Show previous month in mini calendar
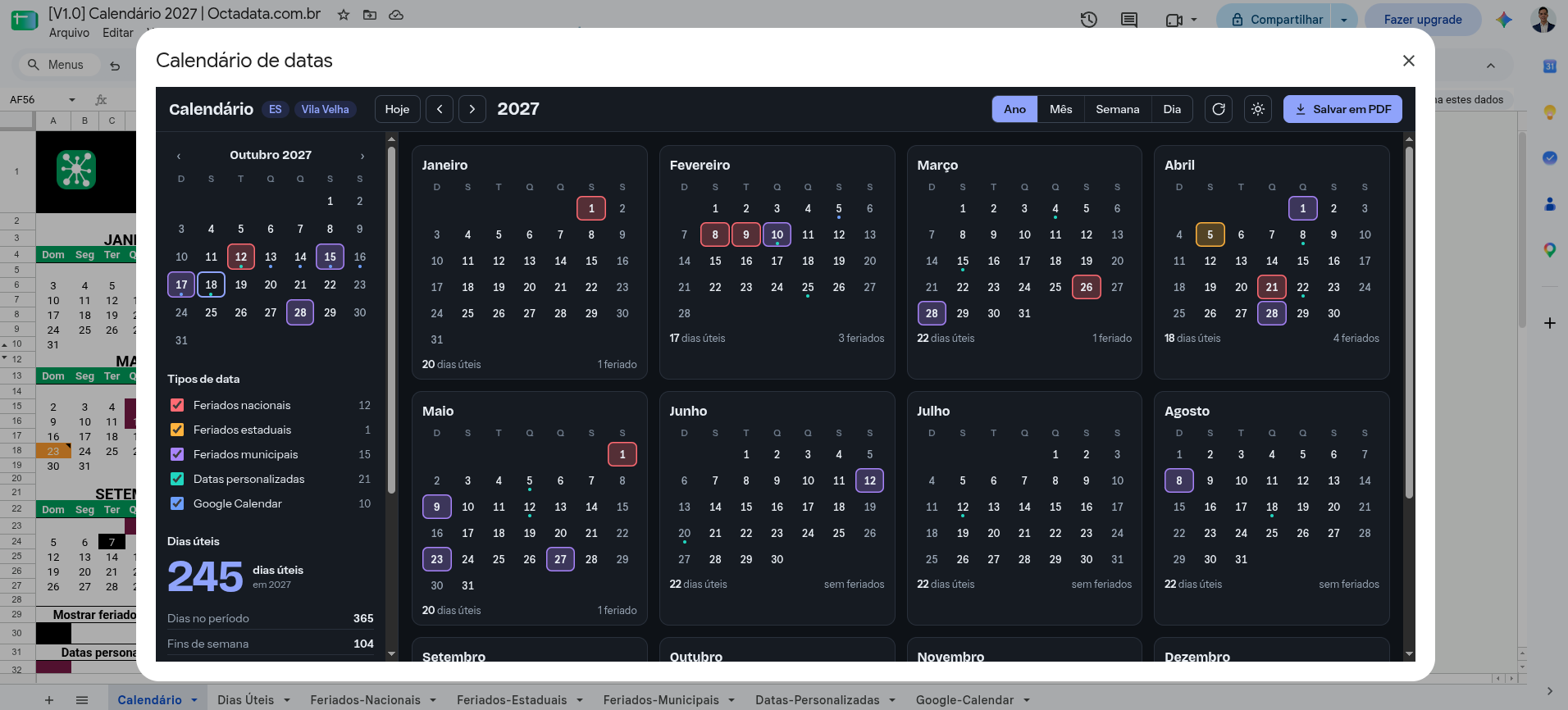 click(x=179, y=156)
